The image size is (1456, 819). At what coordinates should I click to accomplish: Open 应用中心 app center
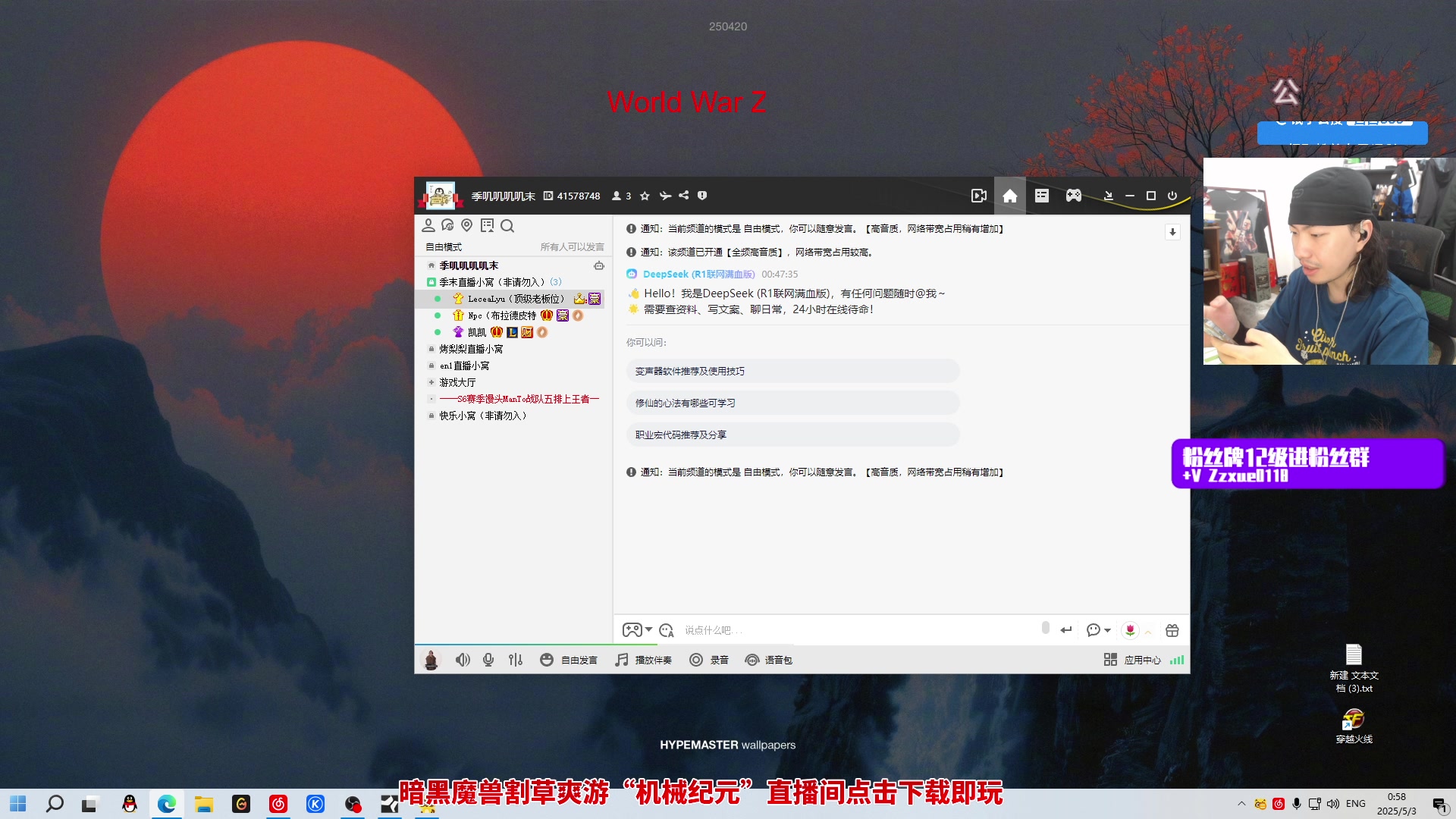(x=1132, y=660)
